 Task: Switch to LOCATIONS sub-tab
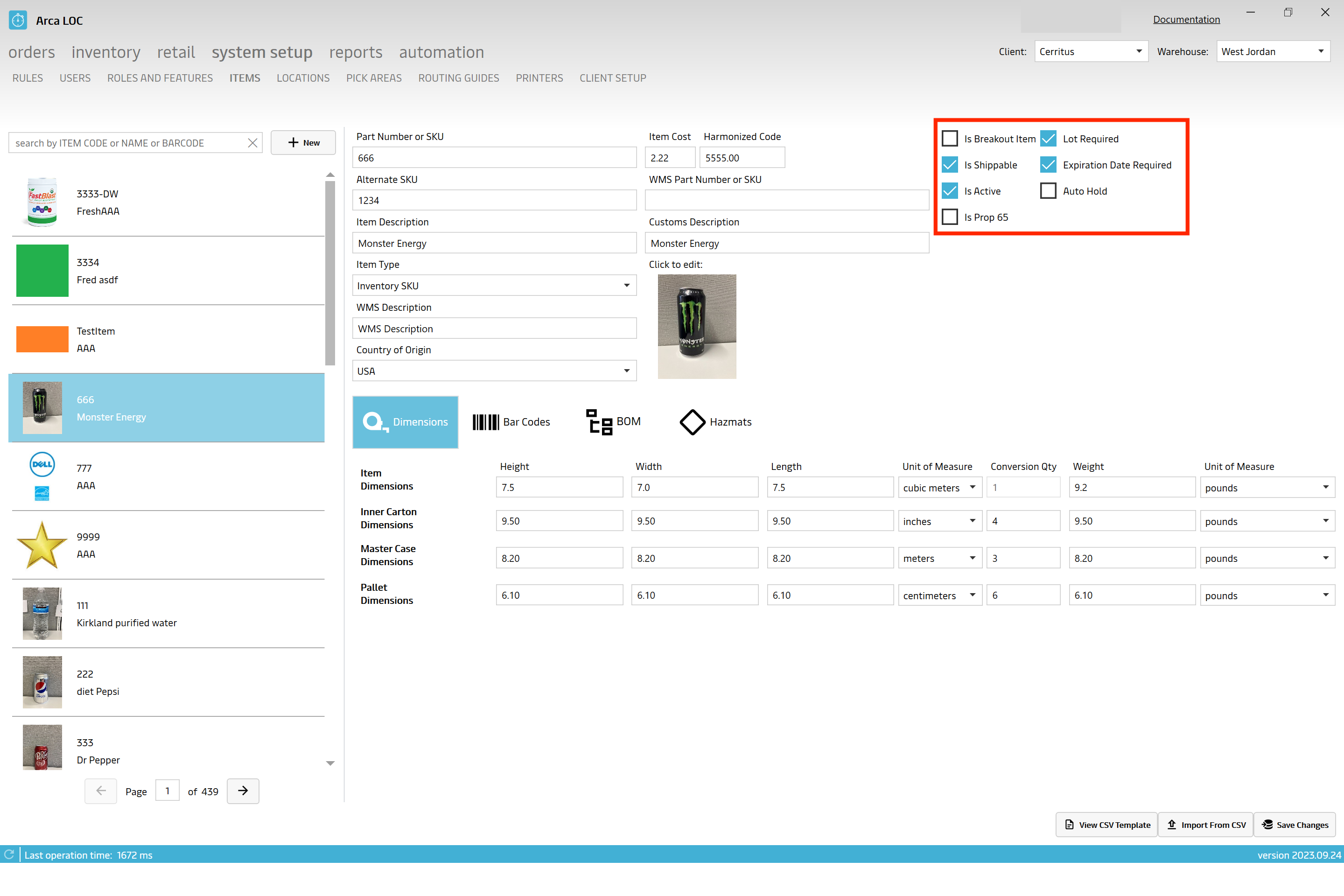(303, 78)
